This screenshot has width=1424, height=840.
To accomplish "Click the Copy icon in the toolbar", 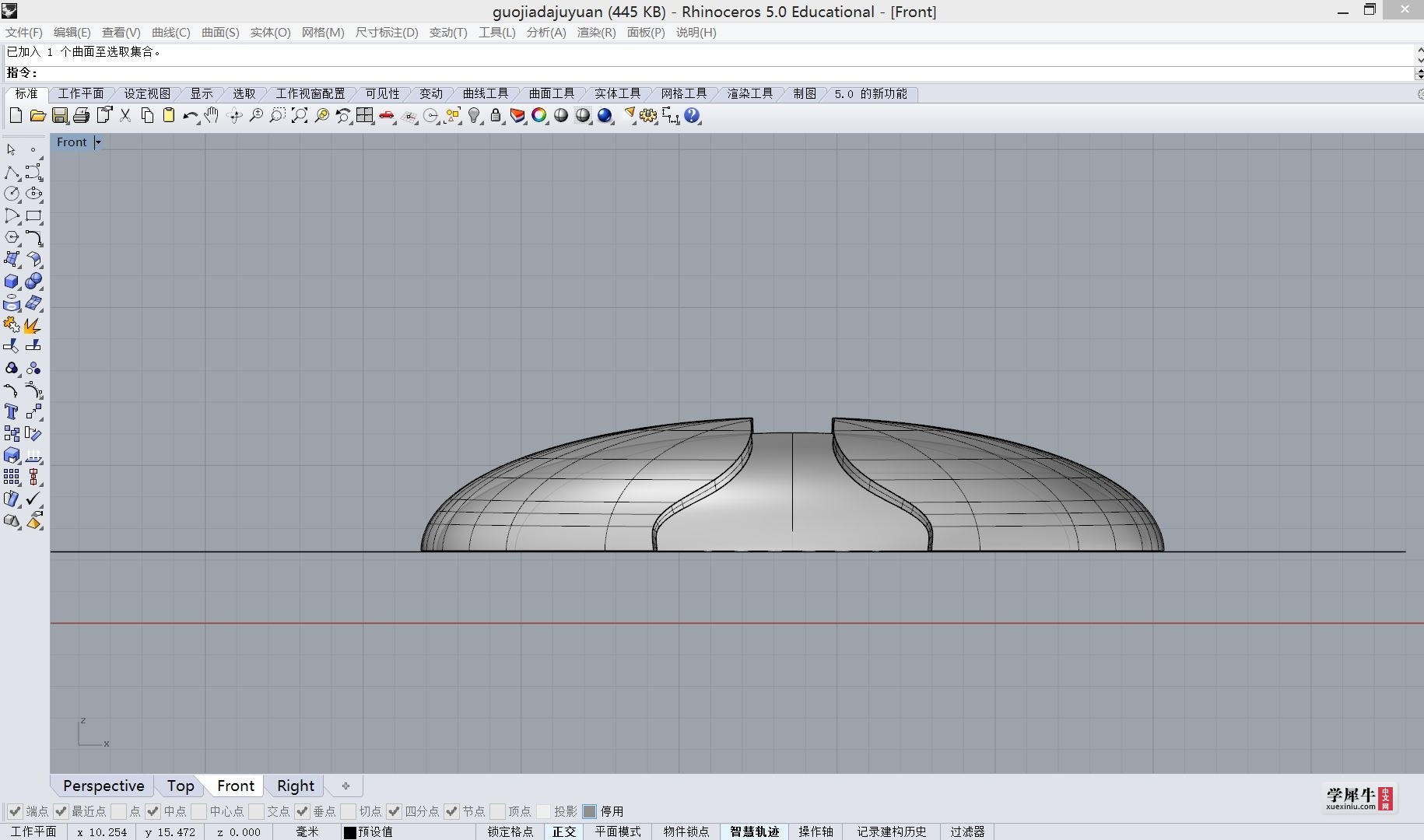I will [x=146, y=116].
